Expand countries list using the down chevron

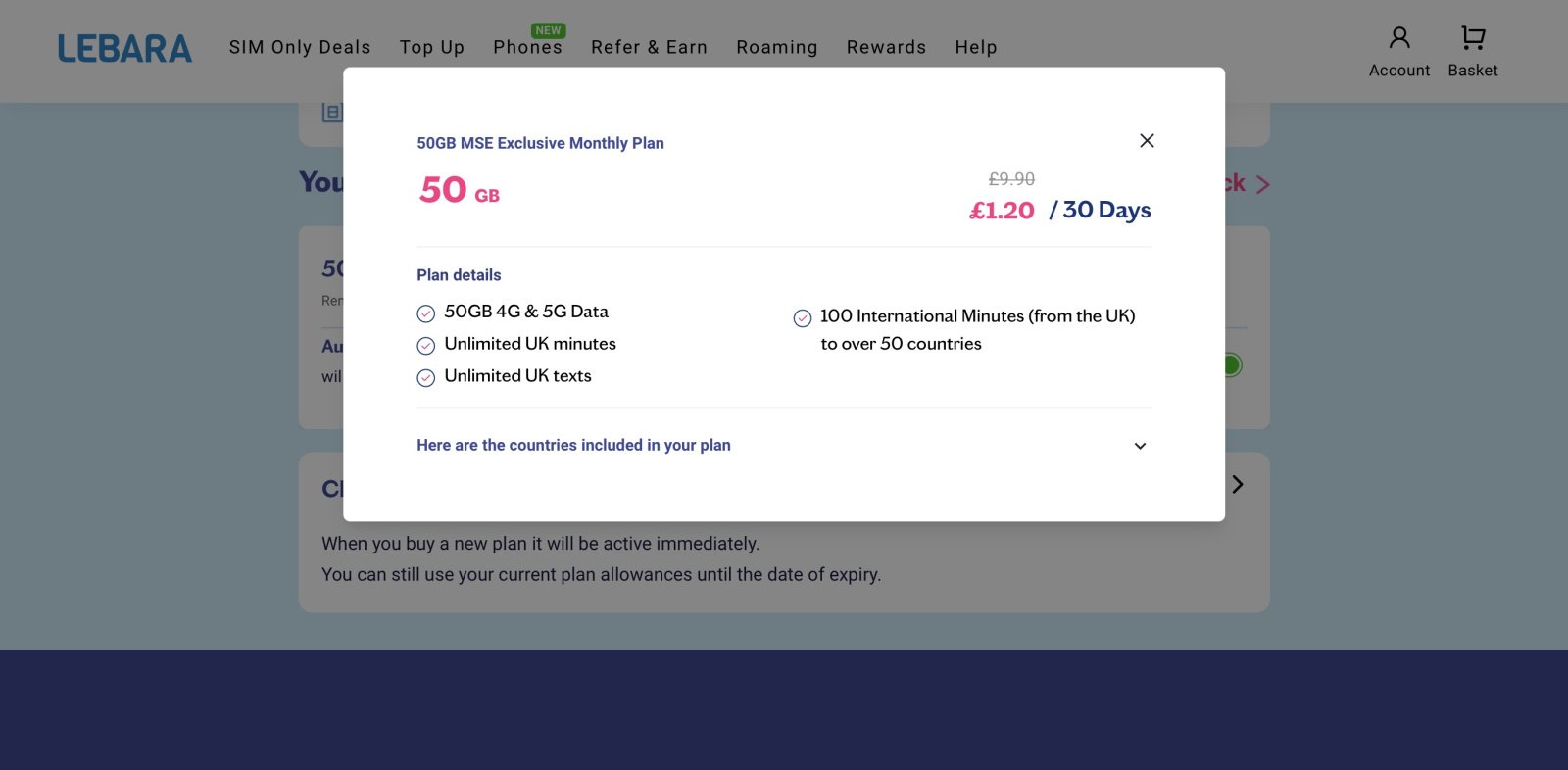click(x=1140, y=446)
